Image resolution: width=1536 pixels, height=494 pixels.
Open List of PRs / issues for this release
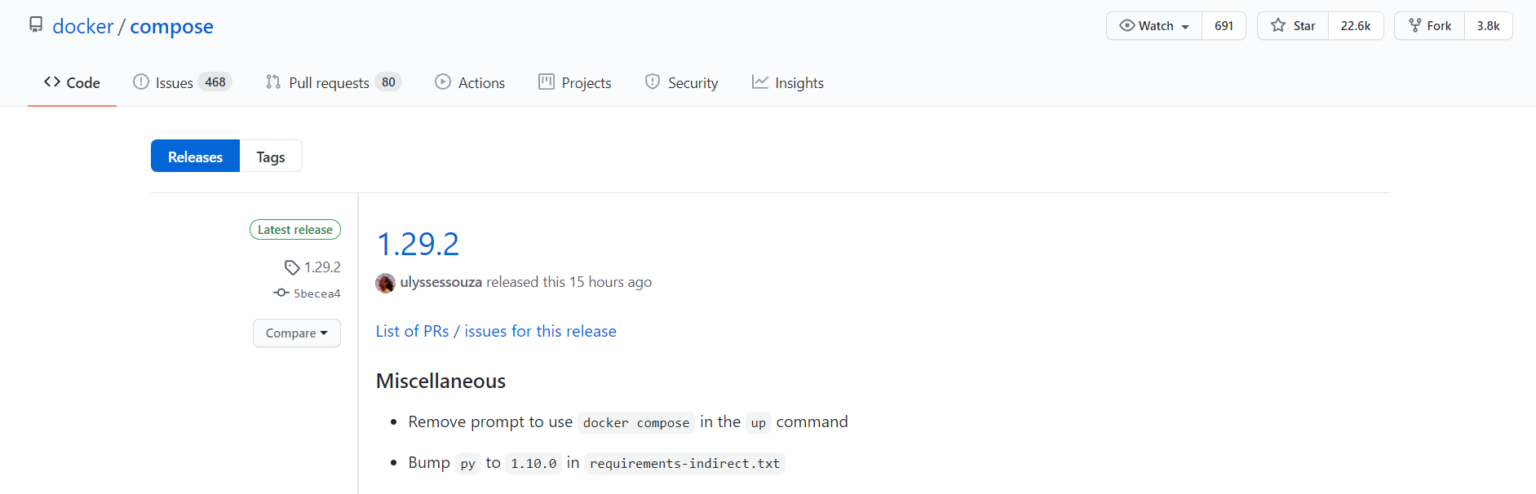[x=496, y=331]
